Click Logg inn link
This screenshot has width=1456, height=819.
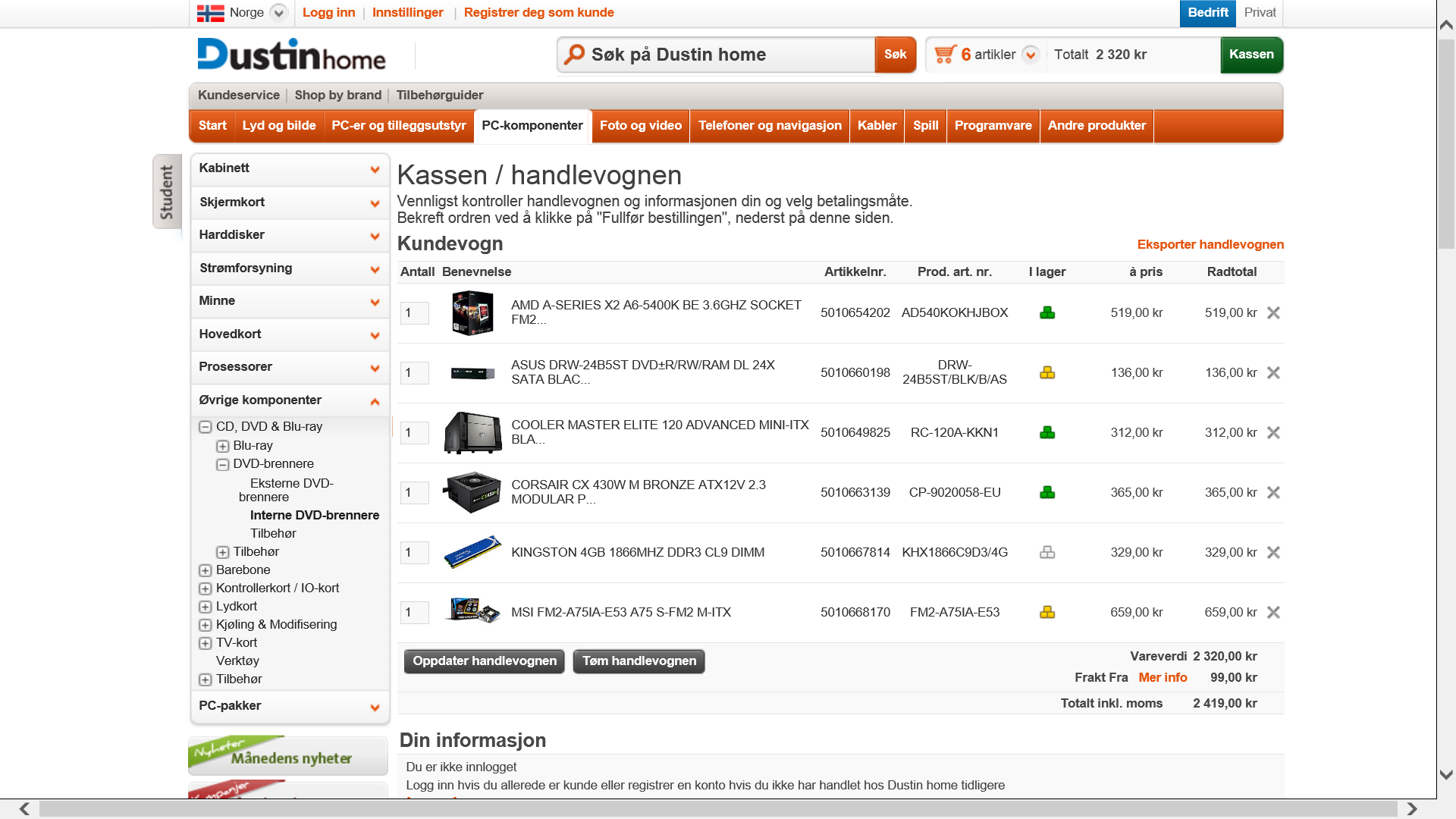click(329, 13)
